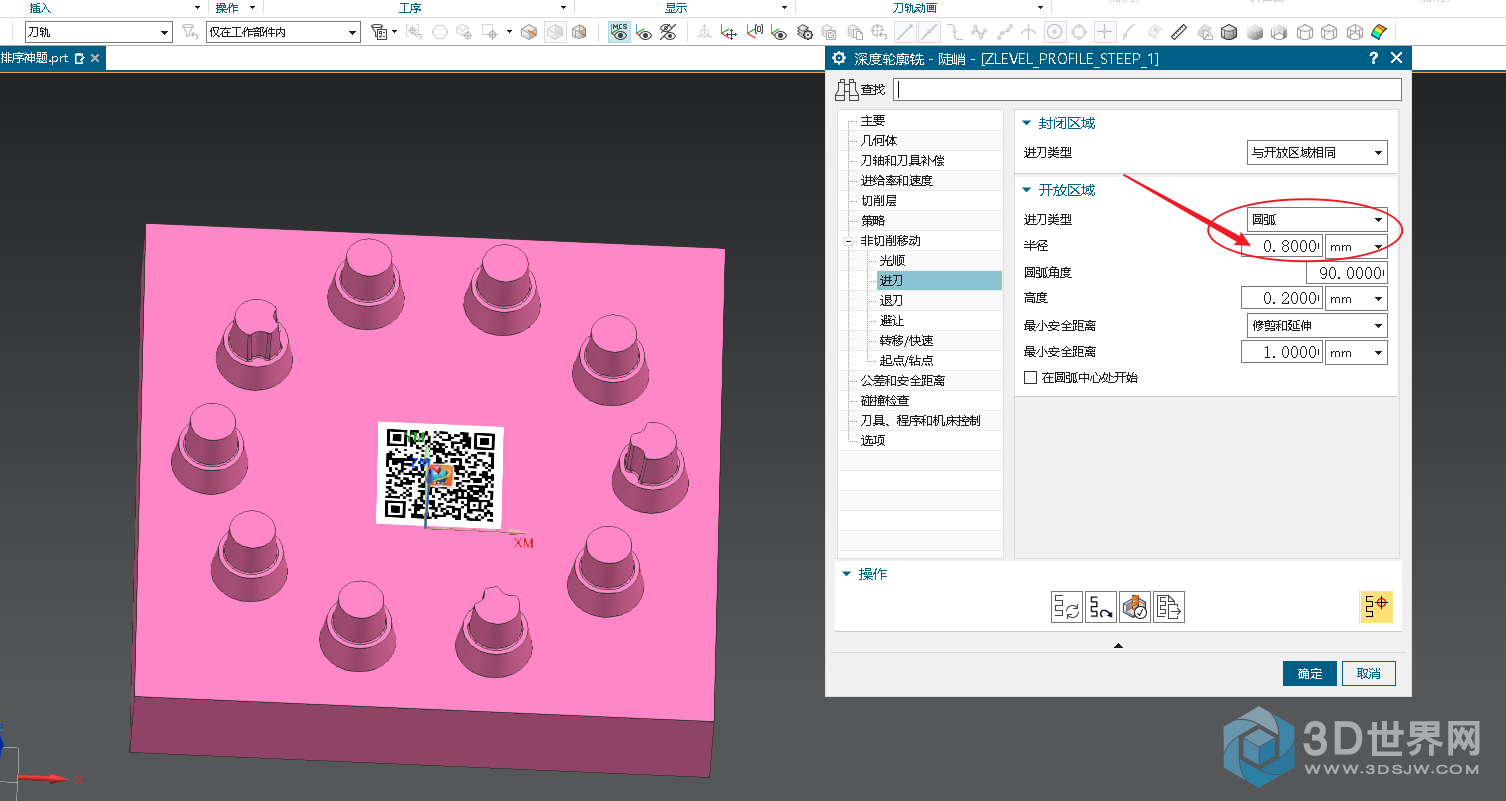Click the 取消 button
This screenshot has height=801, width=1506.
1368,673
